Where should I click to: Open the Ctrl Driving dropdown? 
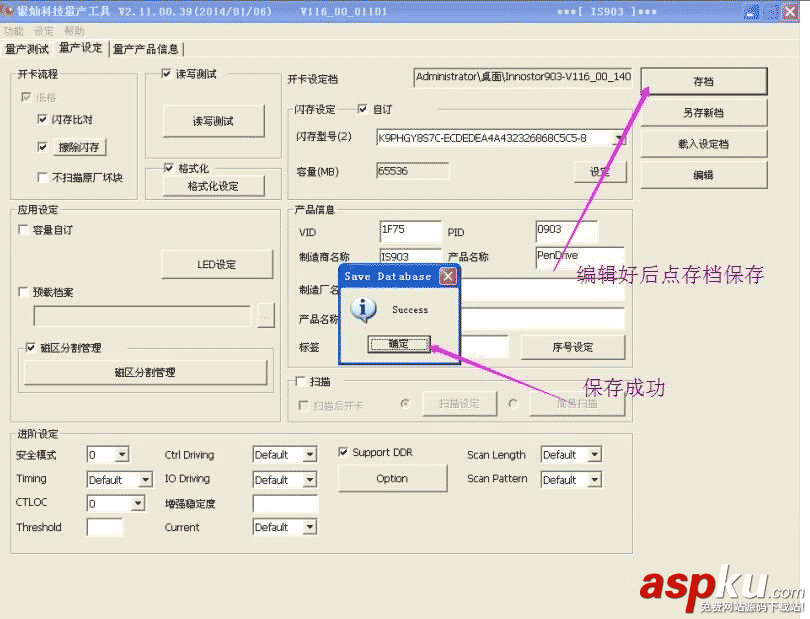coord(309,455)
